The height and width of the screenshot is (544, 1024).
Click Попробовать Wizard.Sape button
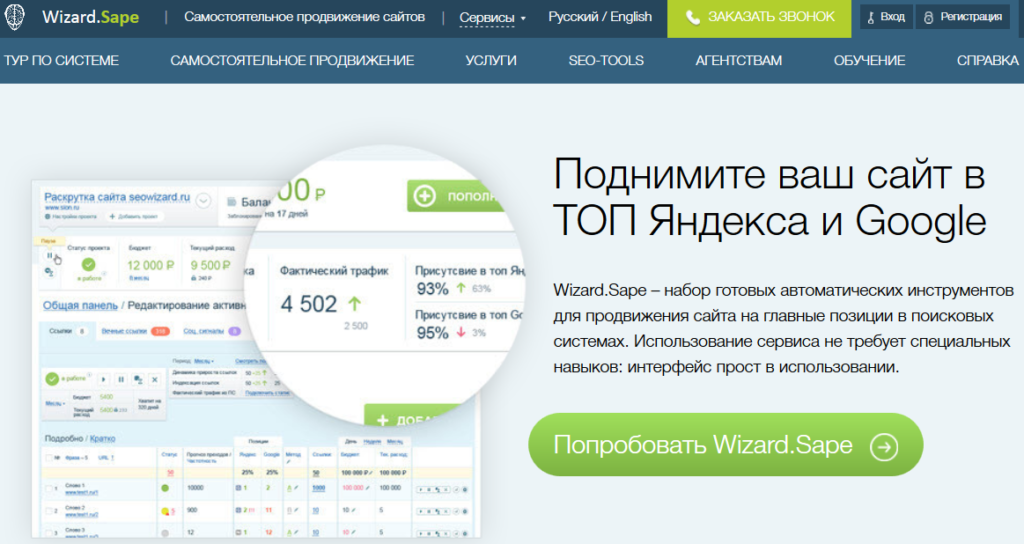726,445
